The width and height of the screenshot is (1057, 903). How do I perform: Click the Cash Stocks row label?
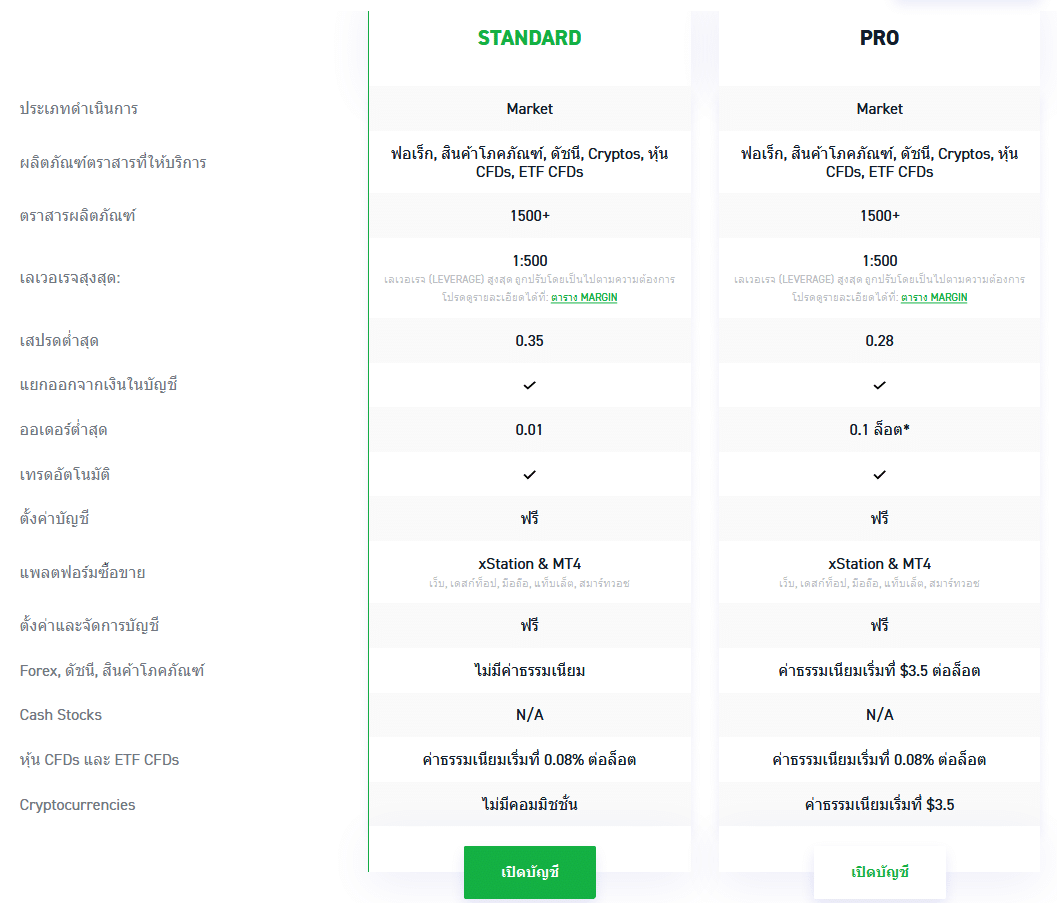(61, 715)
